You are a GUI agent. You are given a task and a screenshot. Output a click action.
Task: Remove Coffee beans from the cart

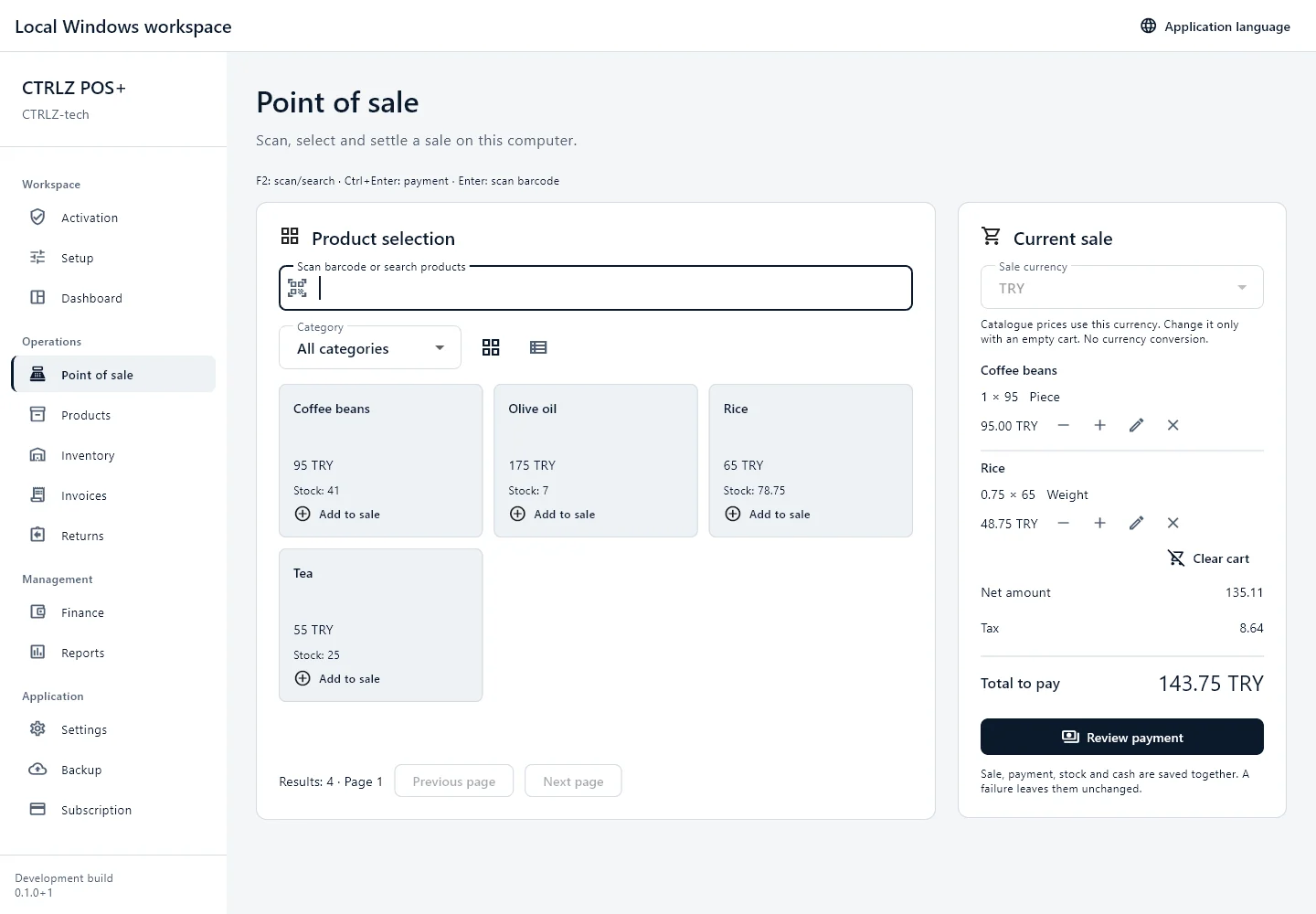click(x=1173, y=425)
